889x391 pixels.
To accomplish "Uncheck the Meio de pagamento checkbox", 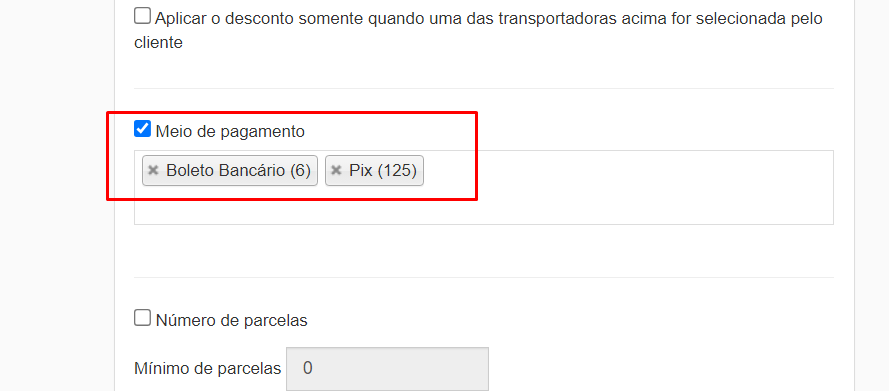I will (x=142, y=129).
